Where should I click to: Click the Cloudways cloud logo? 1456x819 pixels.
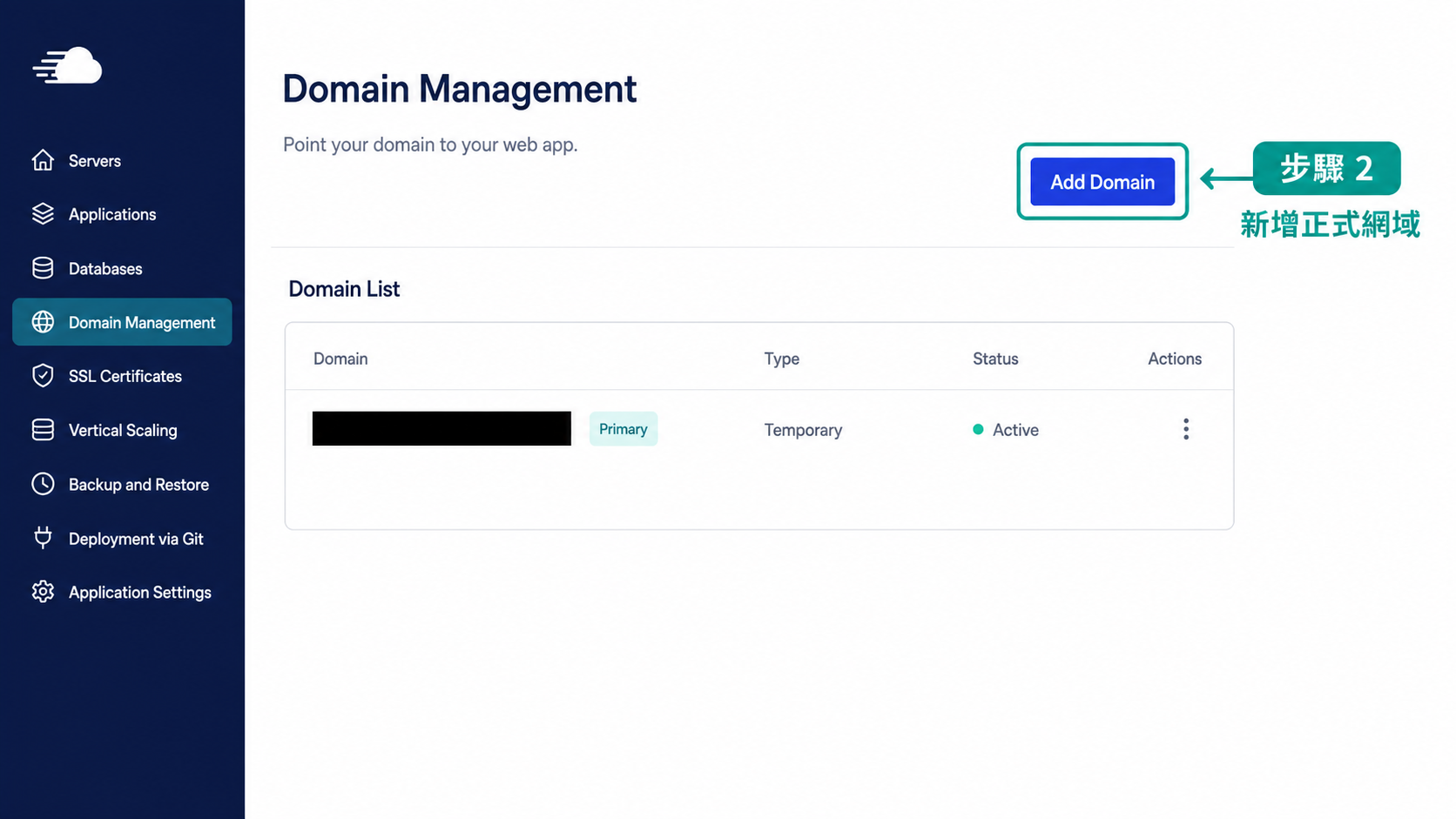68,65
